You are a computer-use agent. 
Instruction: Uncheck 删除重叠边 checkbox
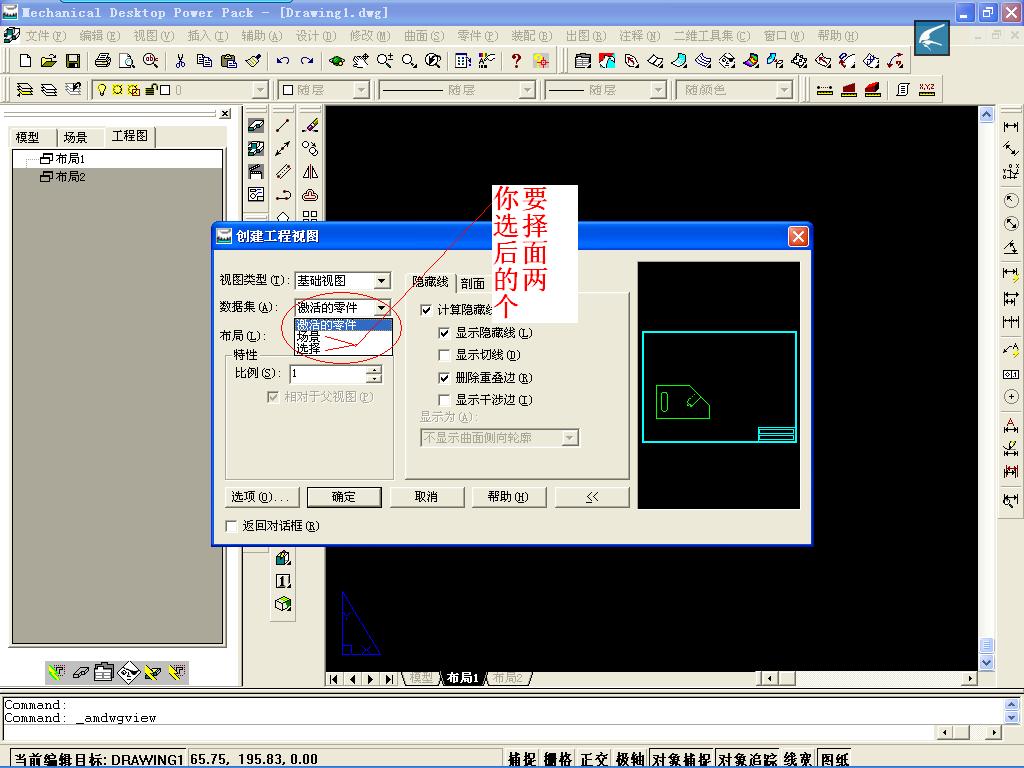444,377
